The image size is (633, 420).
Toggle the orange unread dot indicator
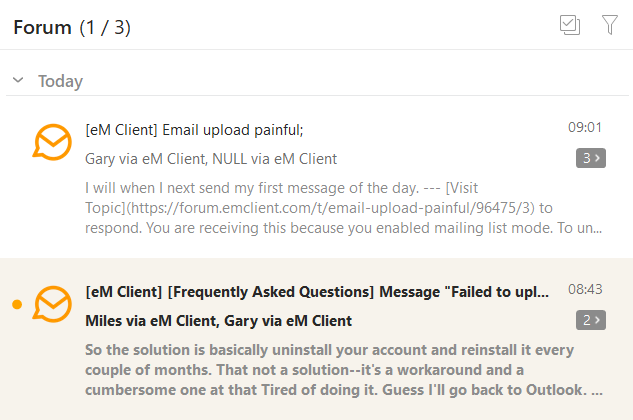point(16,304)
